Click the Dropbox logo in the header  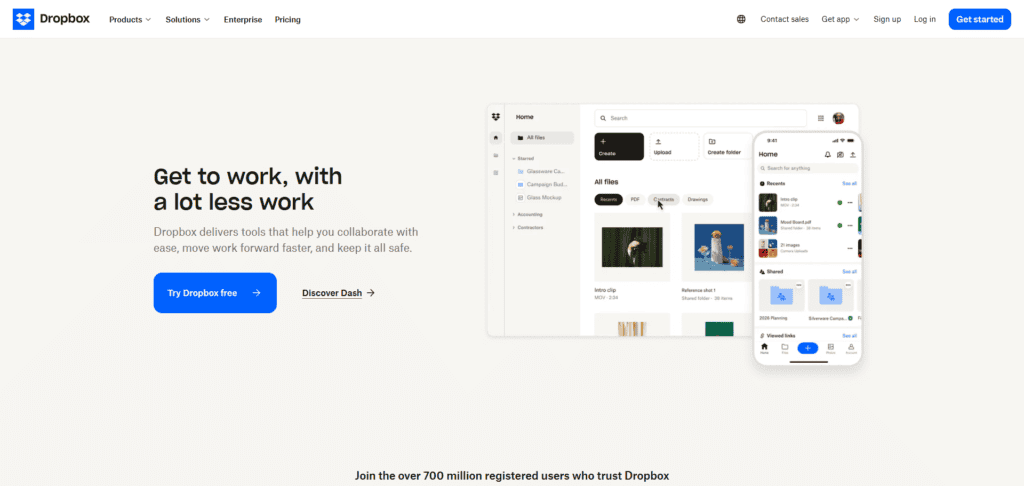[52, 19]
